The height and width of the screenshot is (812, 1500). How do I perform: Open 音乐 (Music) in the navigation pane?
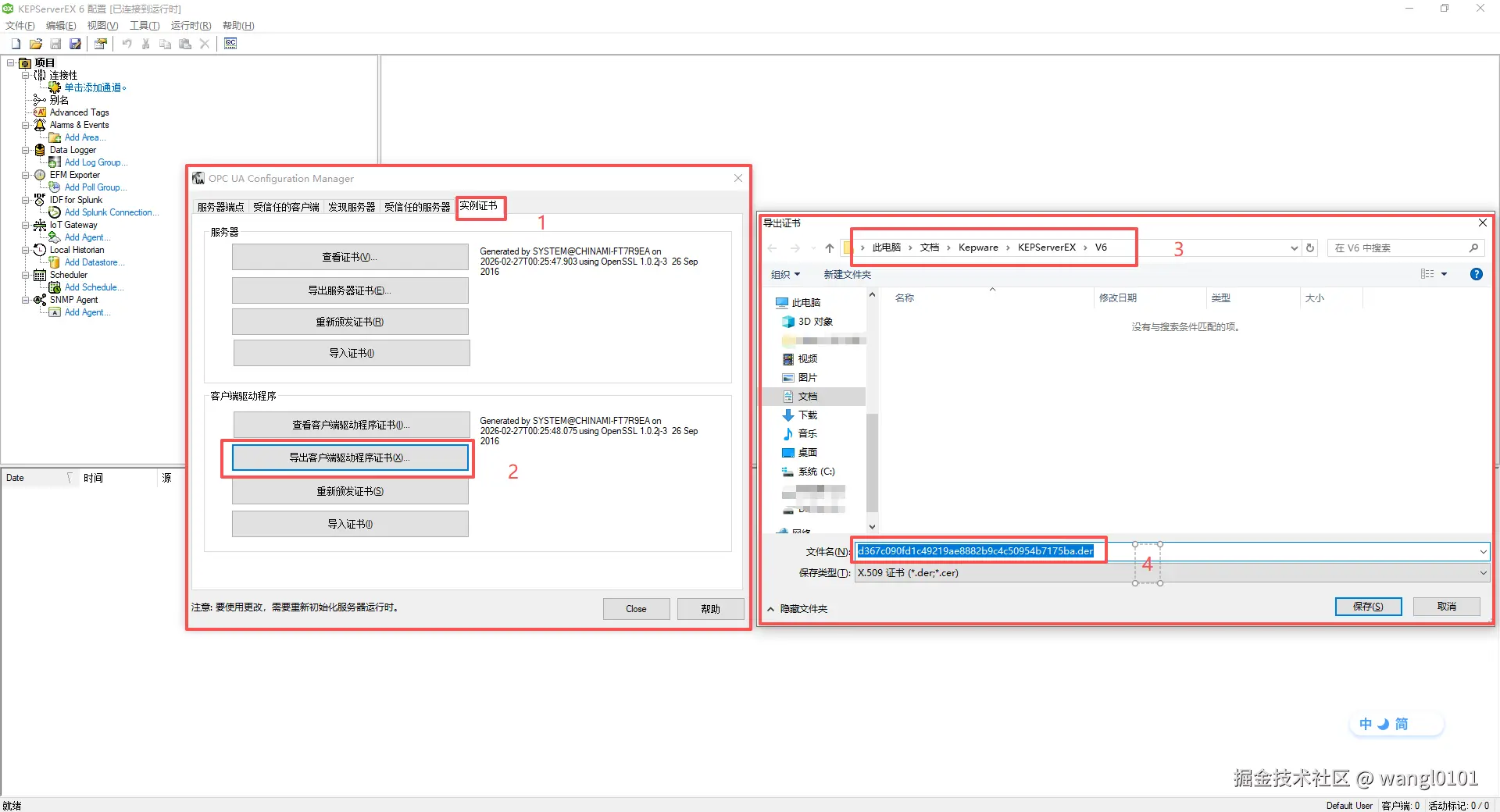tap(807, 434)
